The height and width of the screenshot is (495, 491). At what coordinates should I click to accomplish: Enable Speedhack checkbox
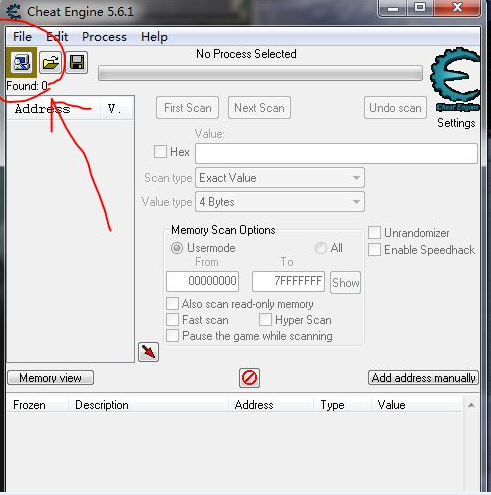(x=374, y=249)
